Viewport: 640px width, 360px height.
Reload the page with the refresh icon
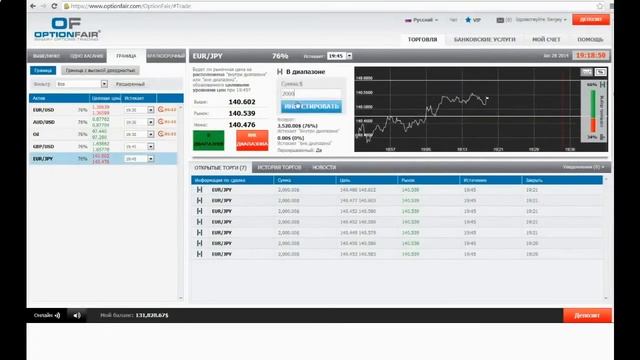(x=54, y=6)
